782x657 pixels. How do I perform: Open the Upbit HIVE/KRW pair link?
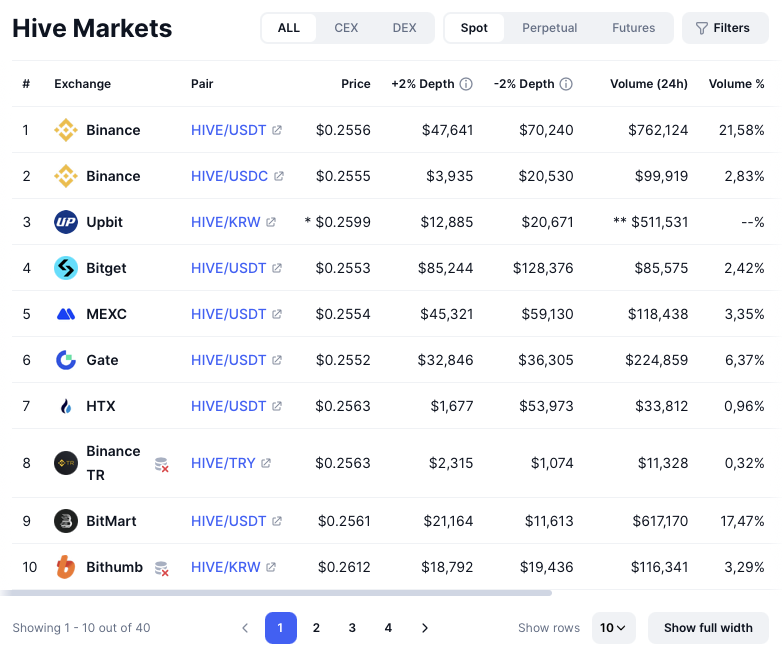tap(225, 222)
